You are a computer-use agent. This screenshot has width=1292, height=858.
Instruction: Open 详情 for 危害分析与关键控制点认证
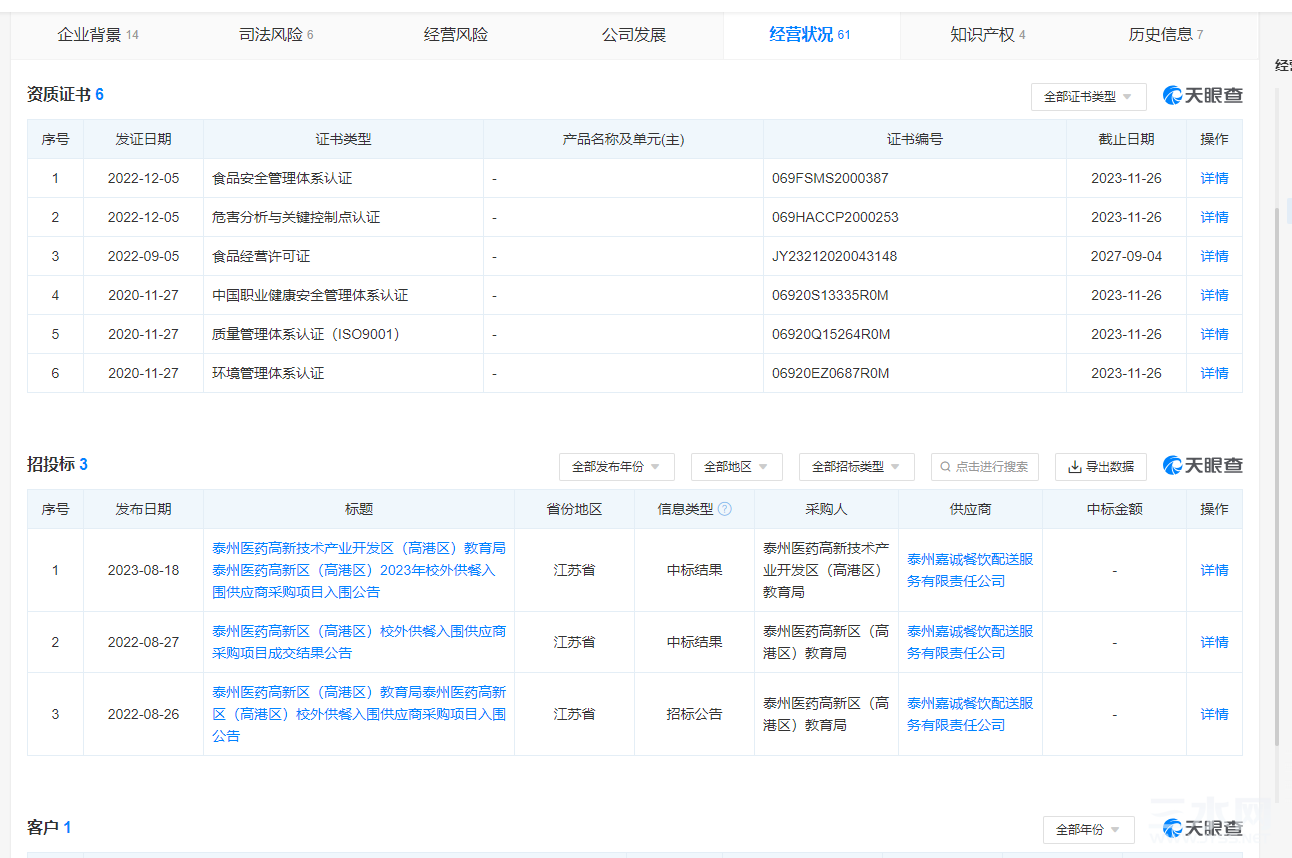coord(1214,217)
